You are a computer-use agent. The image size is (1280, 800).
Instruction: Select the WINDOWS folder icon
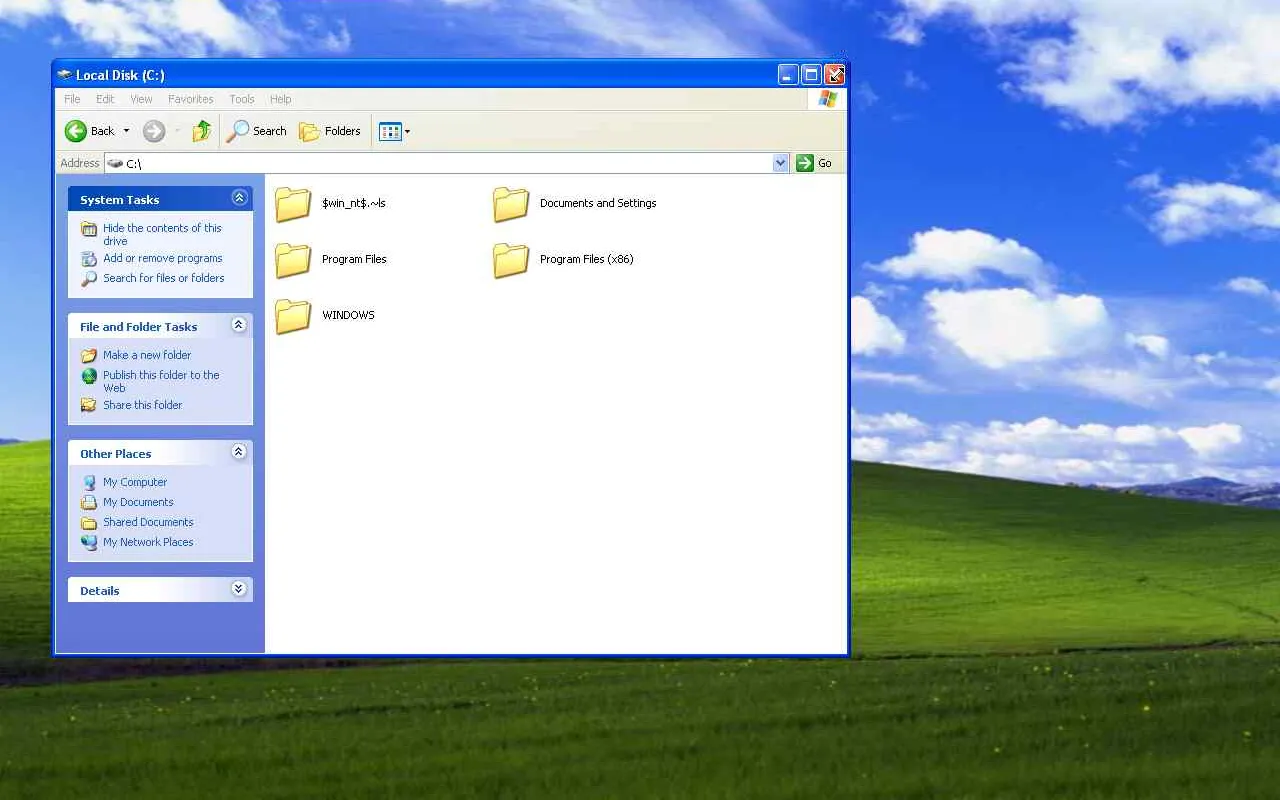pos(293,316)
